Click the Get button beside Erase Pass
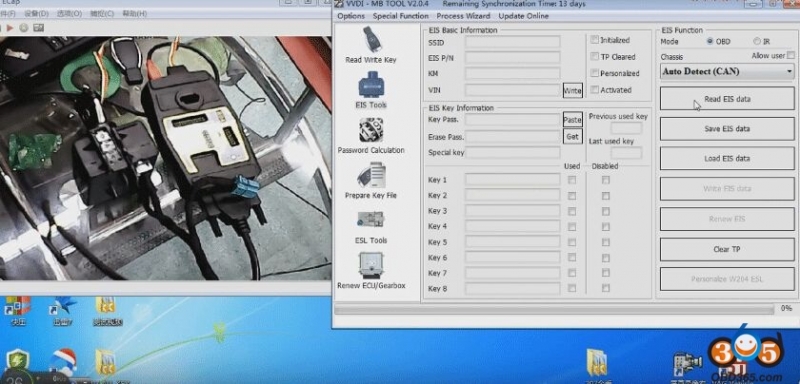This screenshot has height=384, width=800. point(572,136)
